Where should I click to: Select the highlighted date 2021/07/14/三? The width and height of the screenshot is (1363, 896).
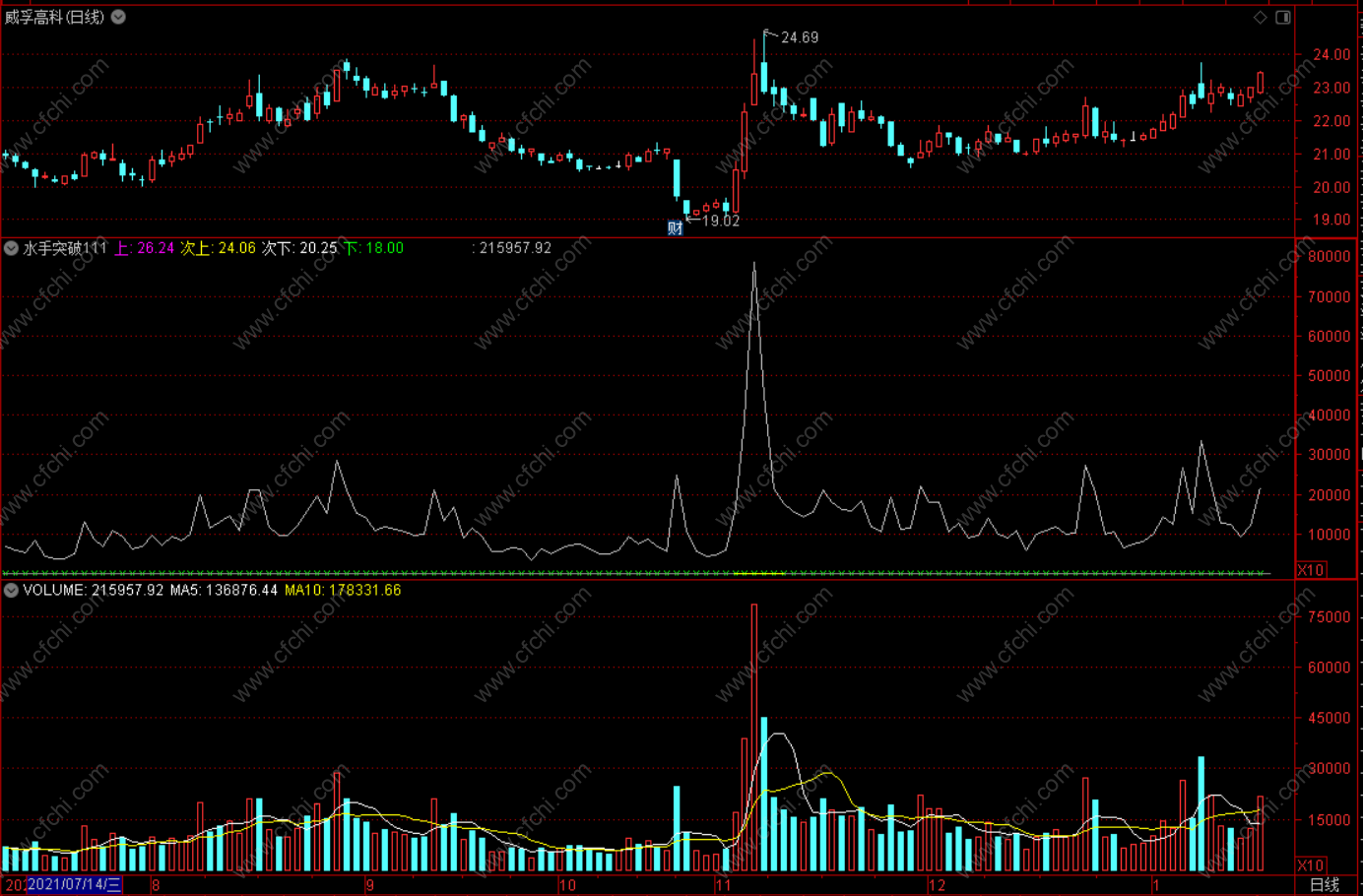point(74,884)
